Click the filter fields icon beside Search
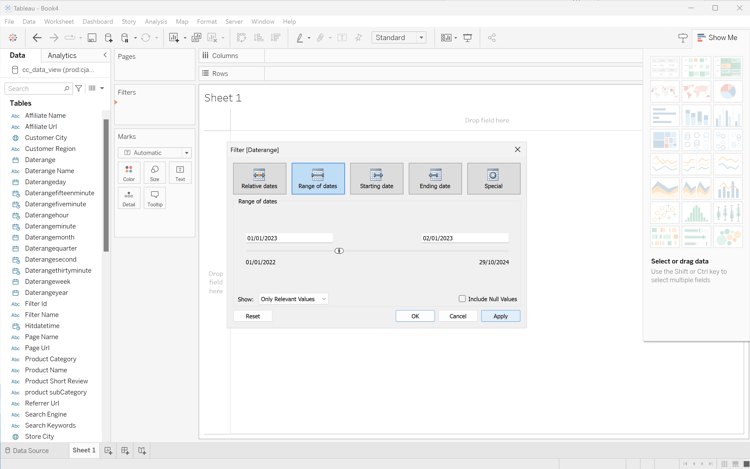 point(79,89)
